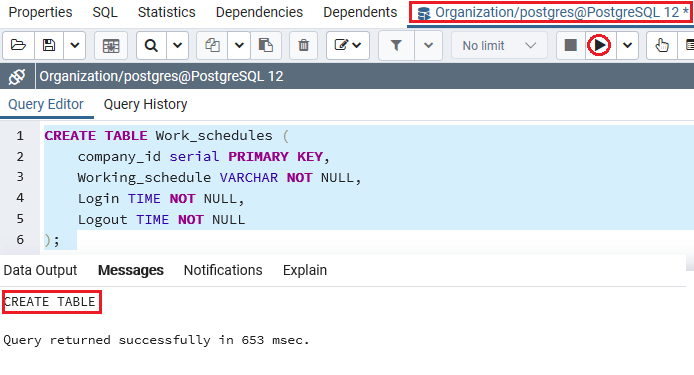
Task: Open the Find options dropdown arrow
Action: (177, 45)
